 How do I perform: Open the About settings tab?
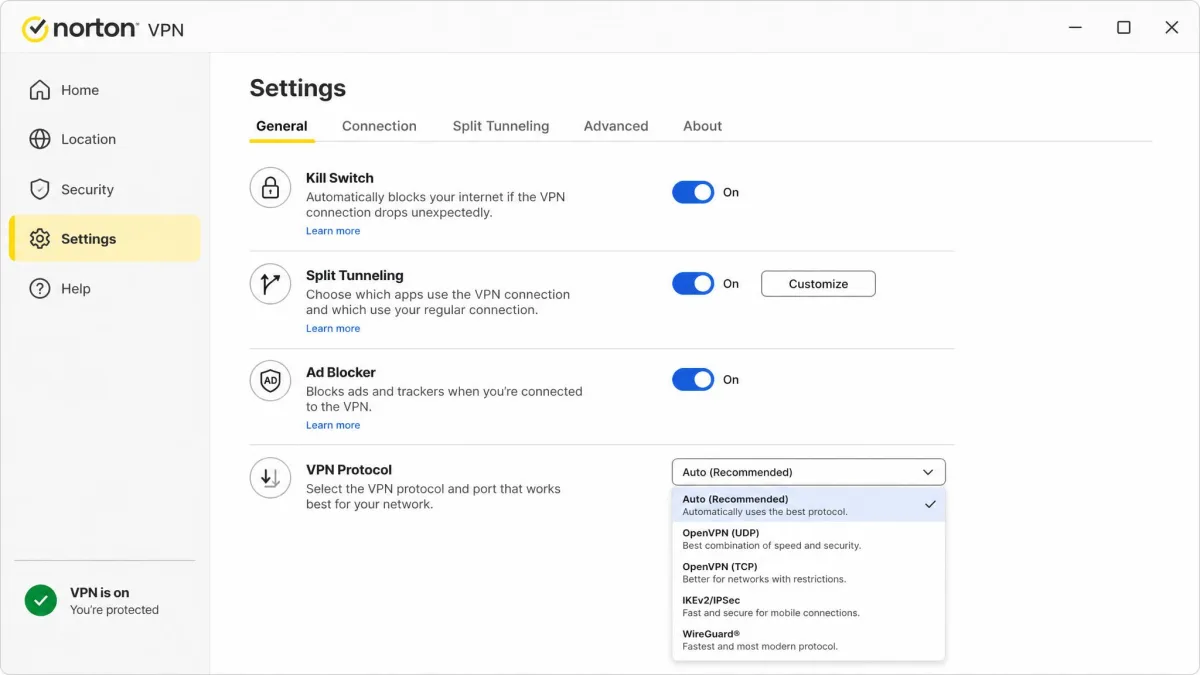pos(703,126)
